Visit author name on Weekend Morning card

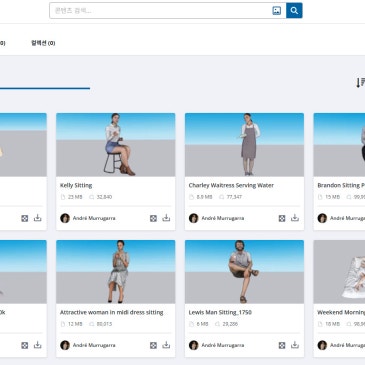tap(347, 345)
